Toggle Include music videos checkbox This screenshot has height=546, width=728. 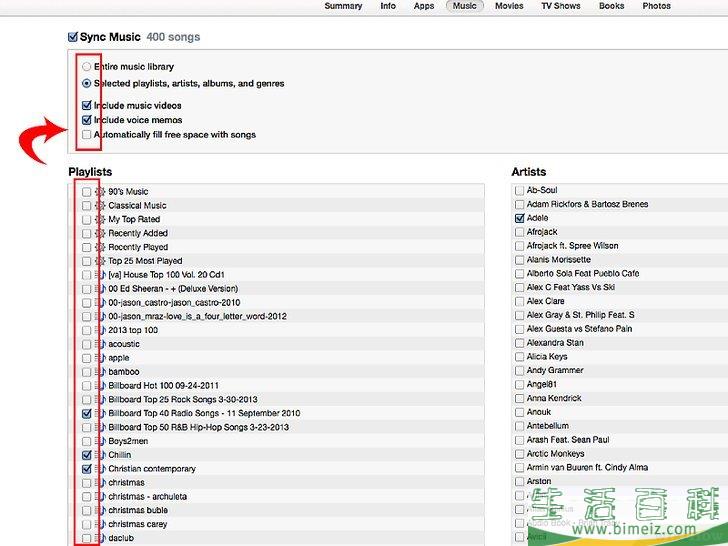pos(86,105)
